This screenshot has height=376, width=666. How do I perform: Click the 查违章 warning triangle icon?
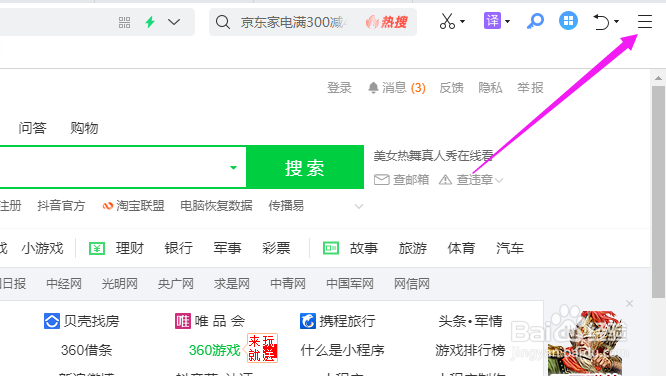point(445,180)
